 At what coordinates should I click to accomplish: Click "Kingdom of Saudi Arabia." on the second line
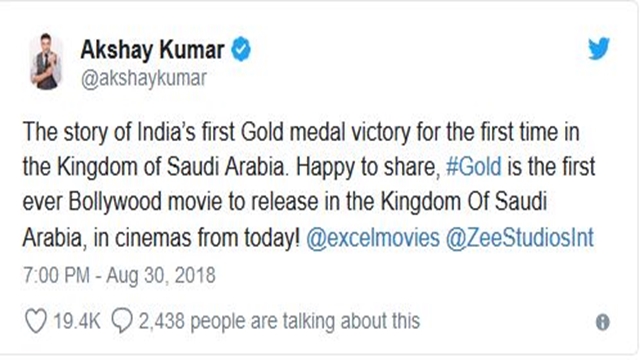pyautogui.click(x=171, y=167)
